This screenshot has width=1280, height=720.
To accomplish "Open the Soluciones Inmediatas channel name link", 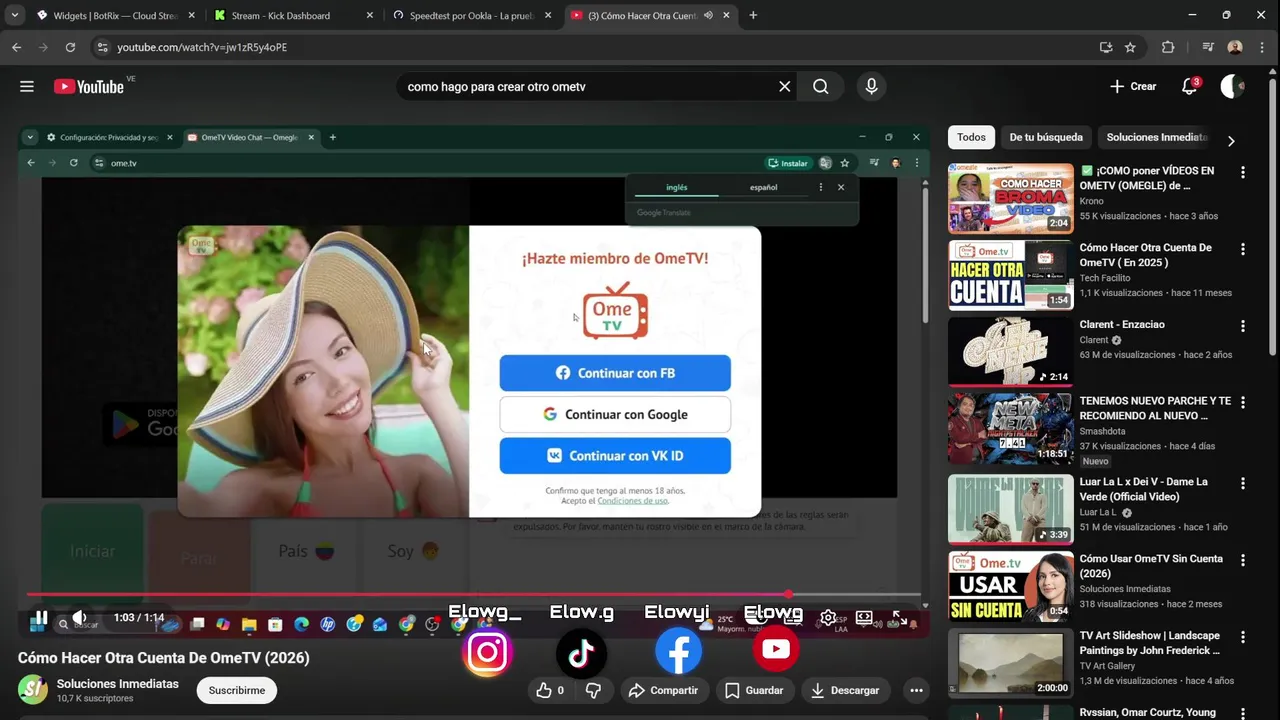I will click(x=118, y=684).
